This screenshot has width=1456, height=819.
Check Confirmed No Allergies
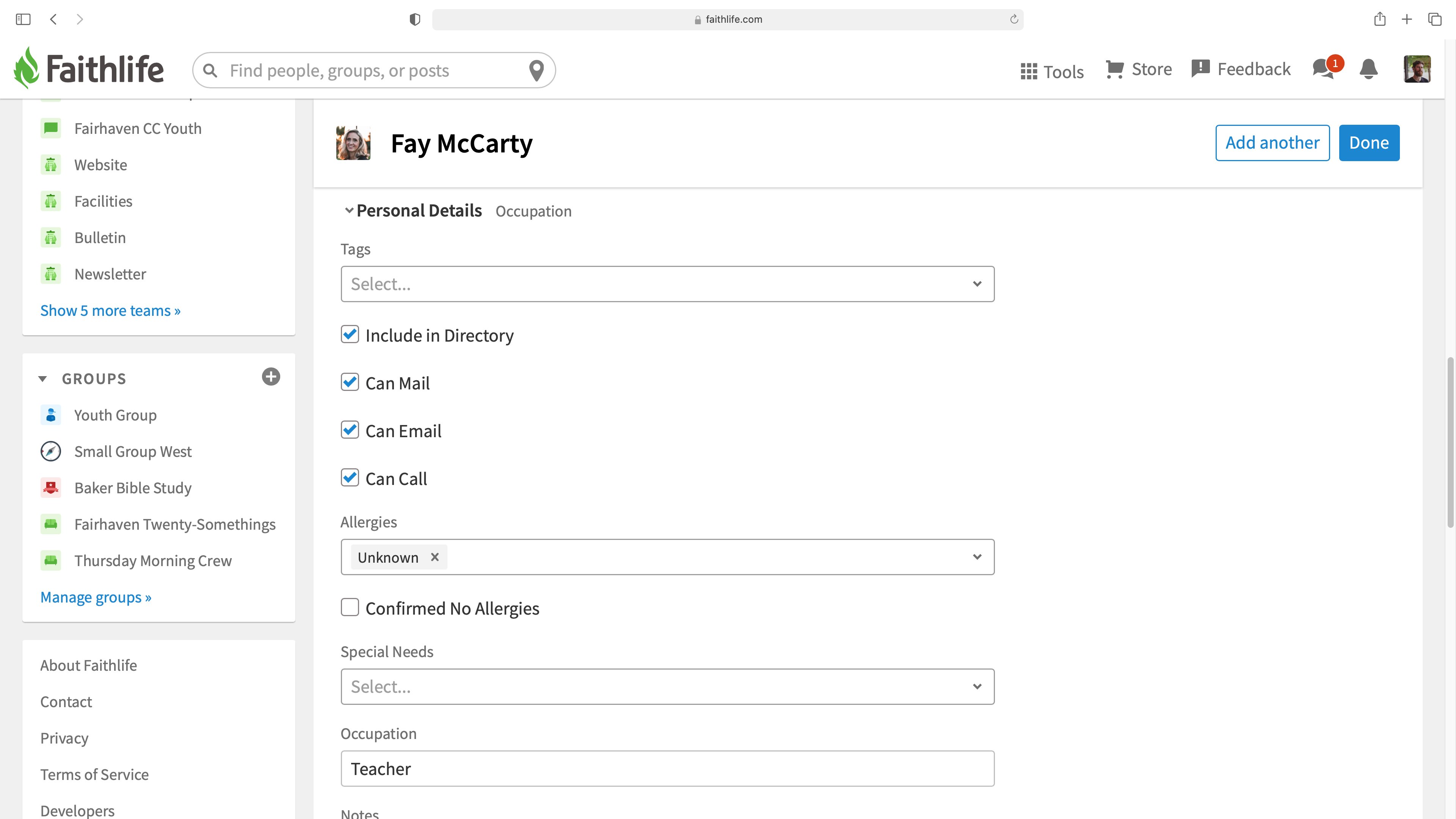[x=350, y=607]
